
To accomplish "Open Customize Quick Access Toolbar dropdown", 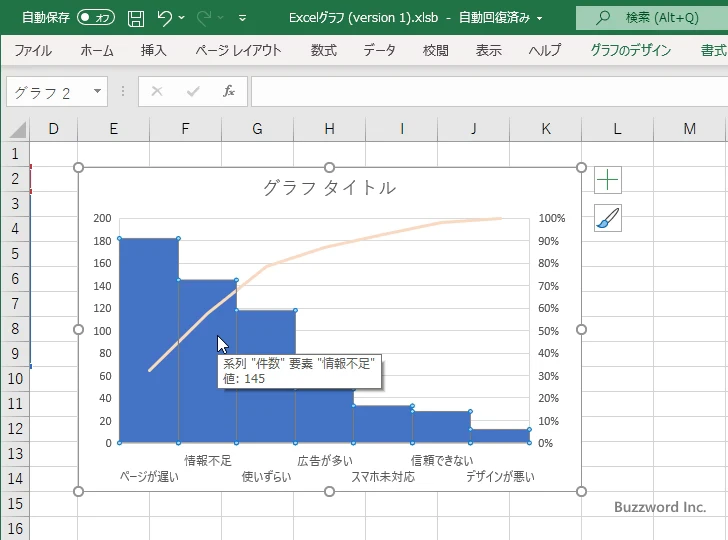I will tap(242, 19).
